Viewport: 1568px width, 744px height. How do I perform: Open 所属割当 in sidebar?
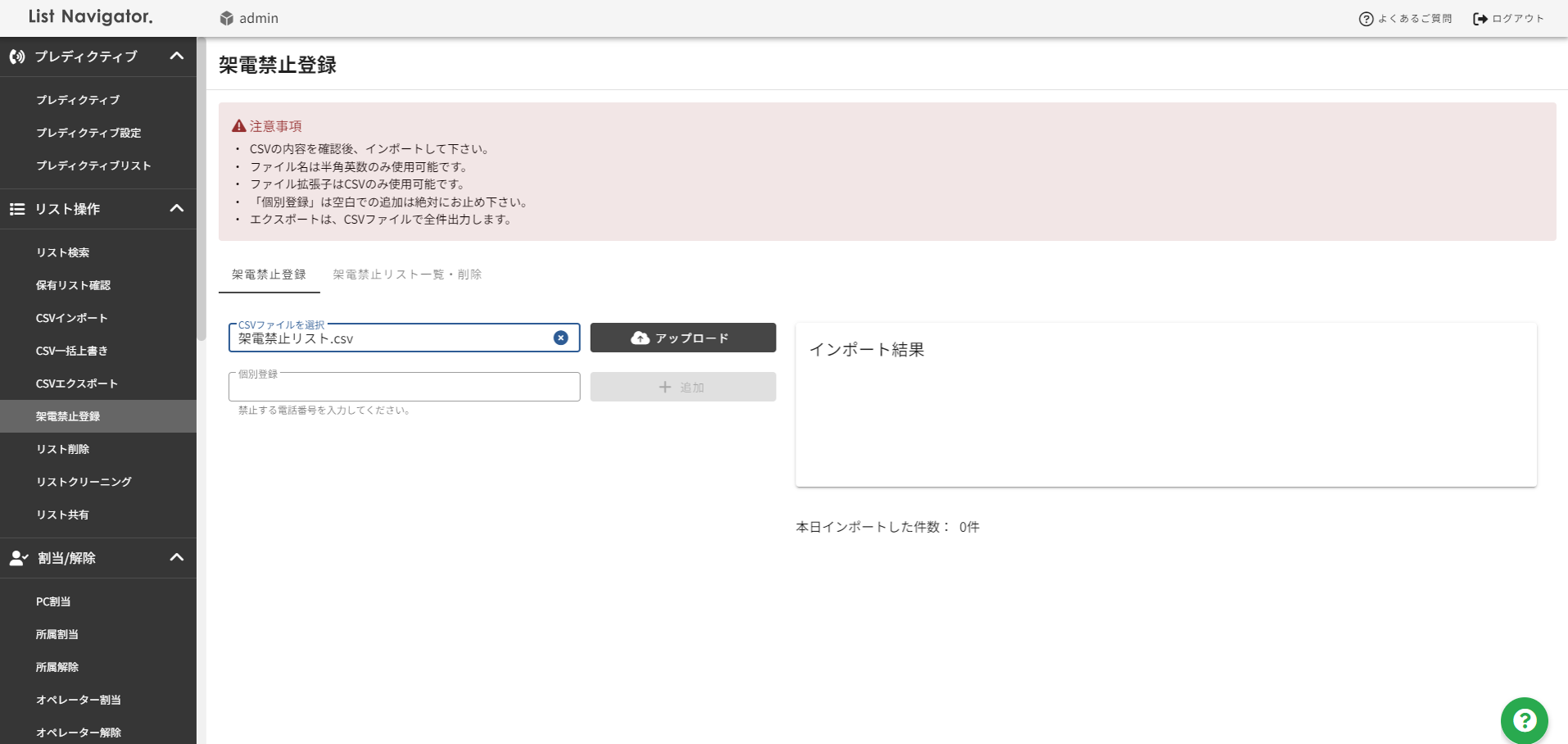98,634
